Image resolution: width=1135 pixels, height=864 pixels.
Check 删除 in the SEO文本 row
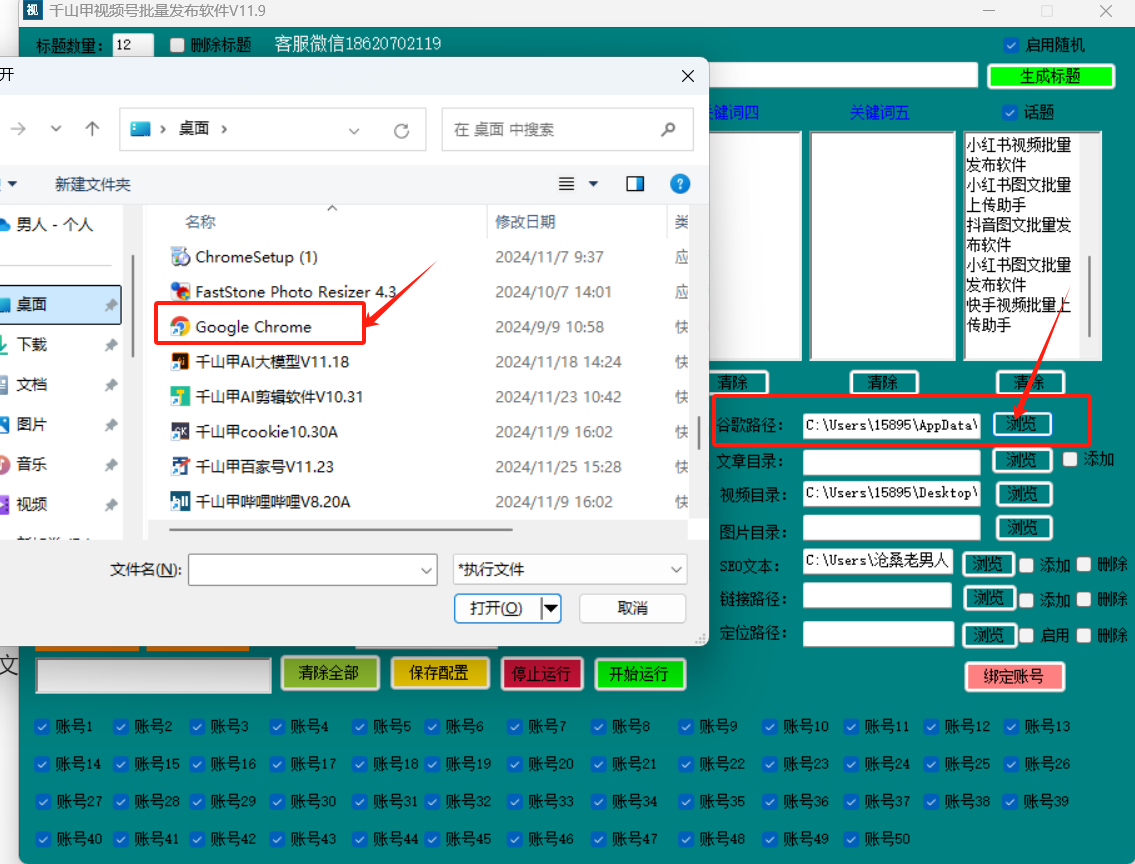pyautogui.click(x=1084, y=564)
